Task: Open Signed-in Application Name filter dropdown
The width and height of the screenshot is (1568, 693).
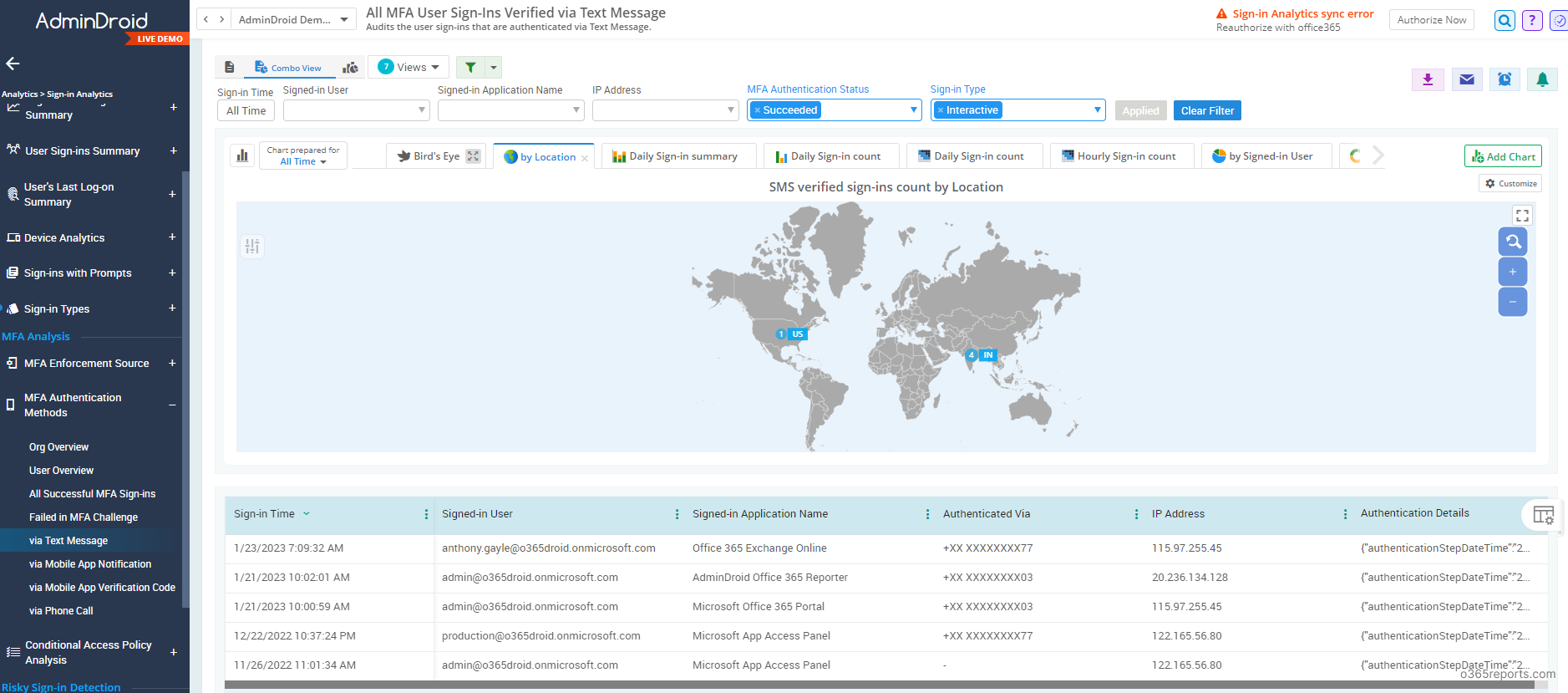Action: [511, 110]
